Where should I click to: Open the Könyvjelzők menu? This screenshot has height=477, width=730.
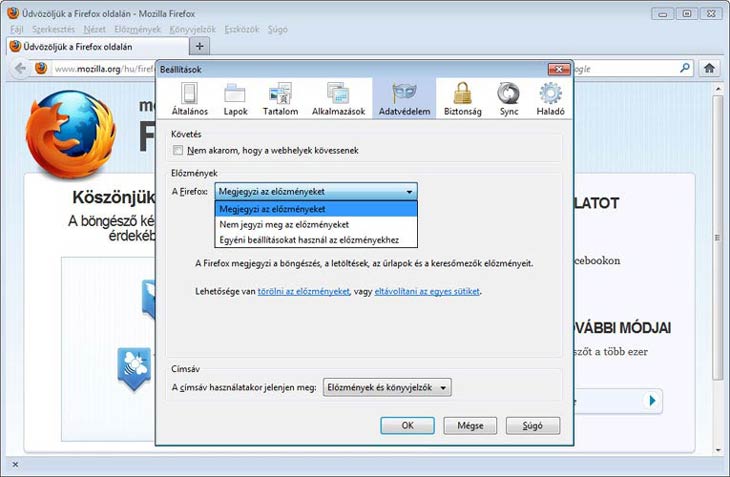tap(192, 29)
